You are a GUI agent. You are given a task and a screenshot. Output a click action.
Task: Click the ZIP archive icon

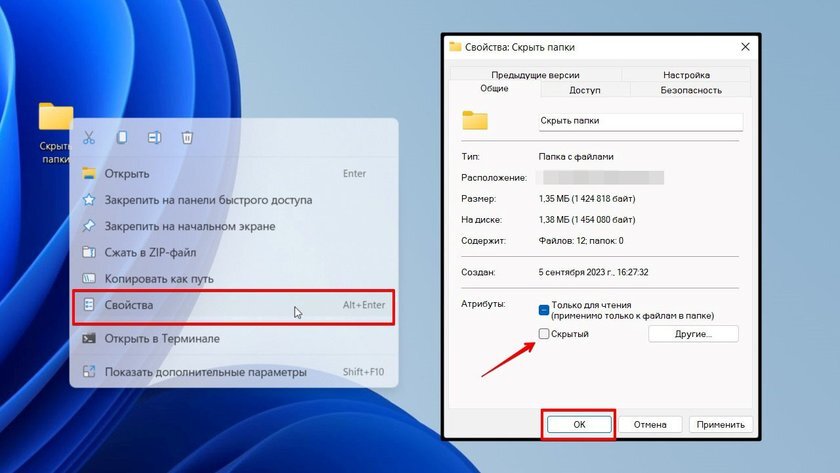(89, 252)
